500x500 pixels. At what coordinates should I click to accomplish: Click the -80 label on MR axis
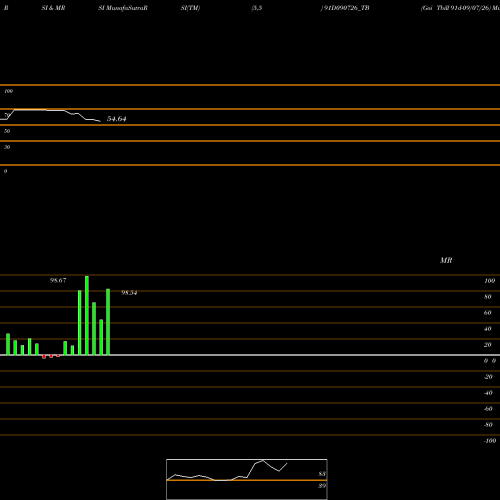coord(488,425)
